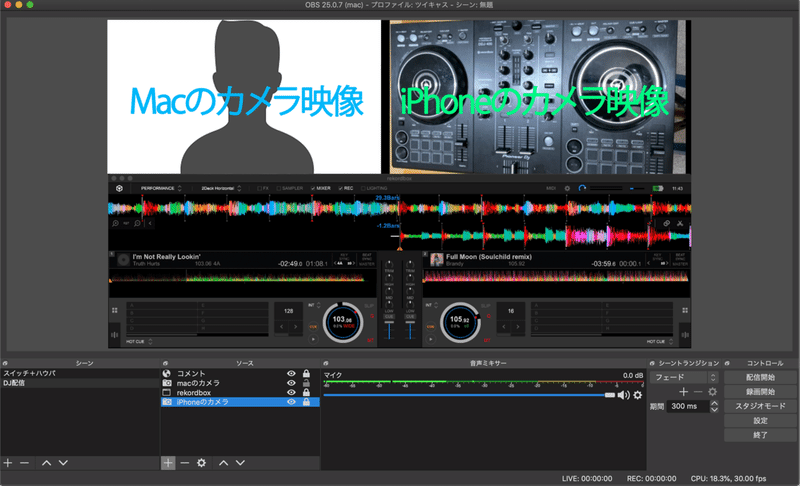Pop out the シーン dock icon
This screenshot has width=800, height=486.
[5, 363]
